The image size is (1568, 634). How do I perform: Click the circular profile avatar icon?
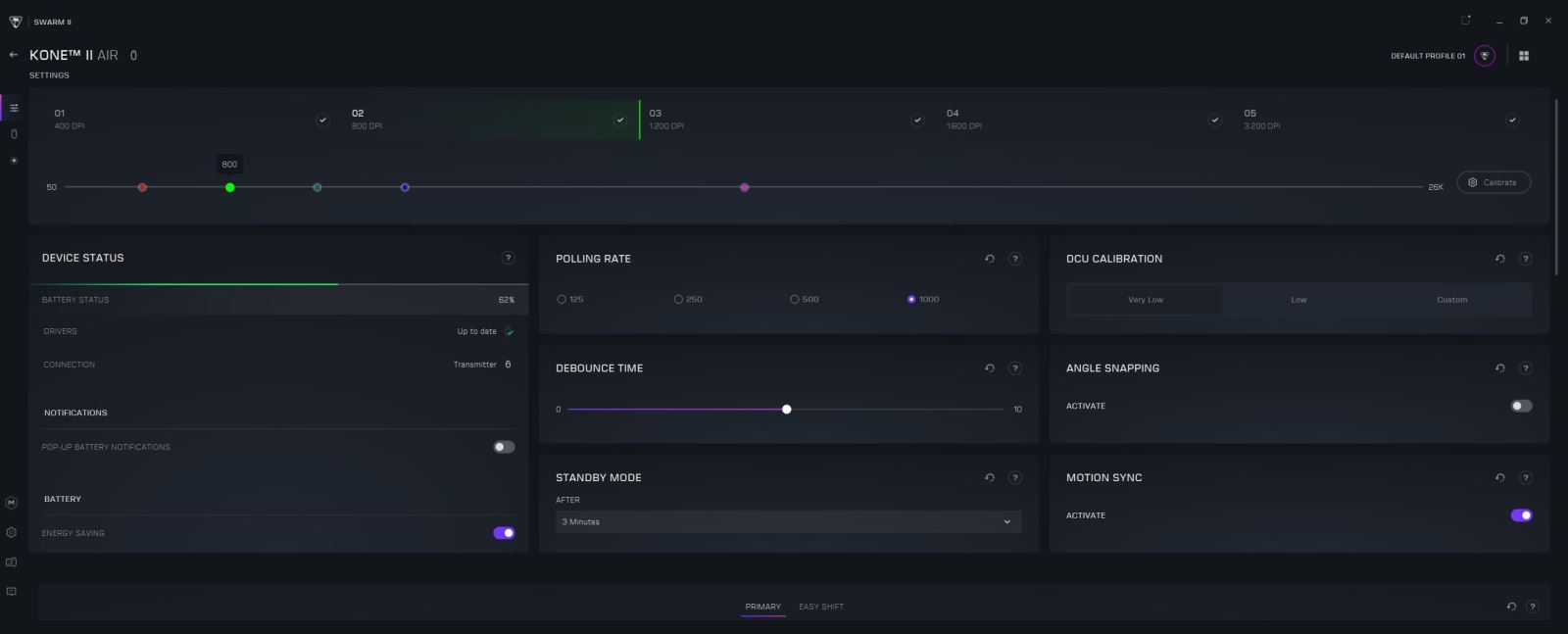point(1485,56)
